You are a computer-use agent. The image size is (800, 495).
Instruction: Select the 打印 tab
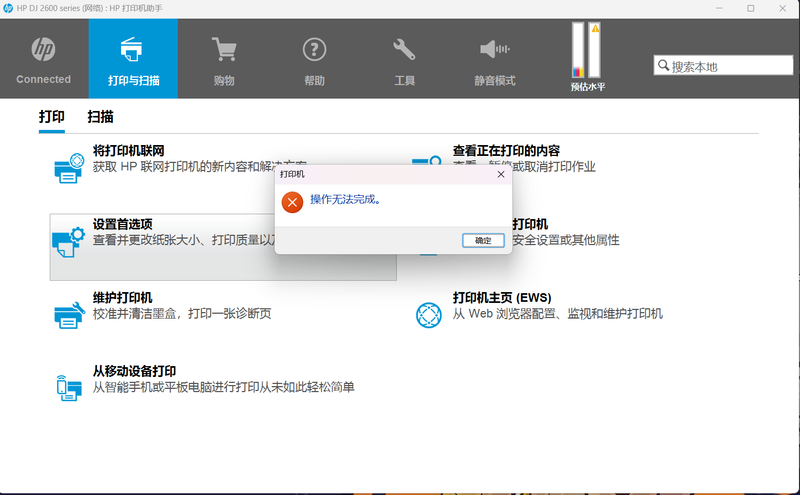pyautogui.click(x=52, y=117)
